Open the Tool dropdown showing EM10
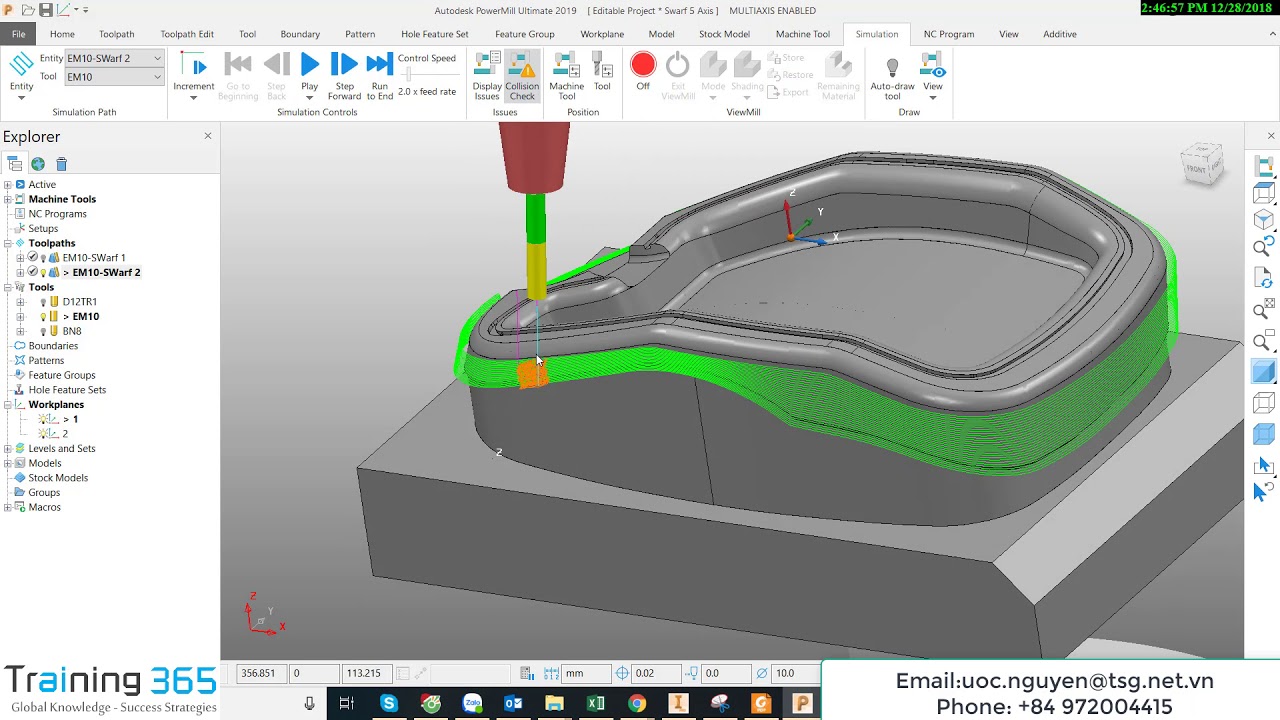This screenshot has height=720, width=1280. click(113, 77)
